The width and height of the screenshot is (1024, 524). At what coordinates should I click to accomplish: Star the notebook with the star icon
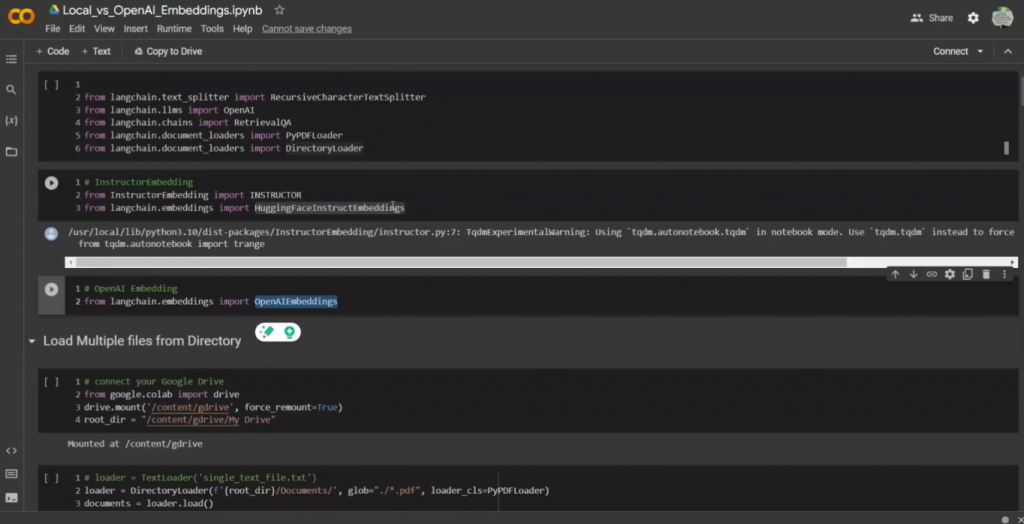280,10
